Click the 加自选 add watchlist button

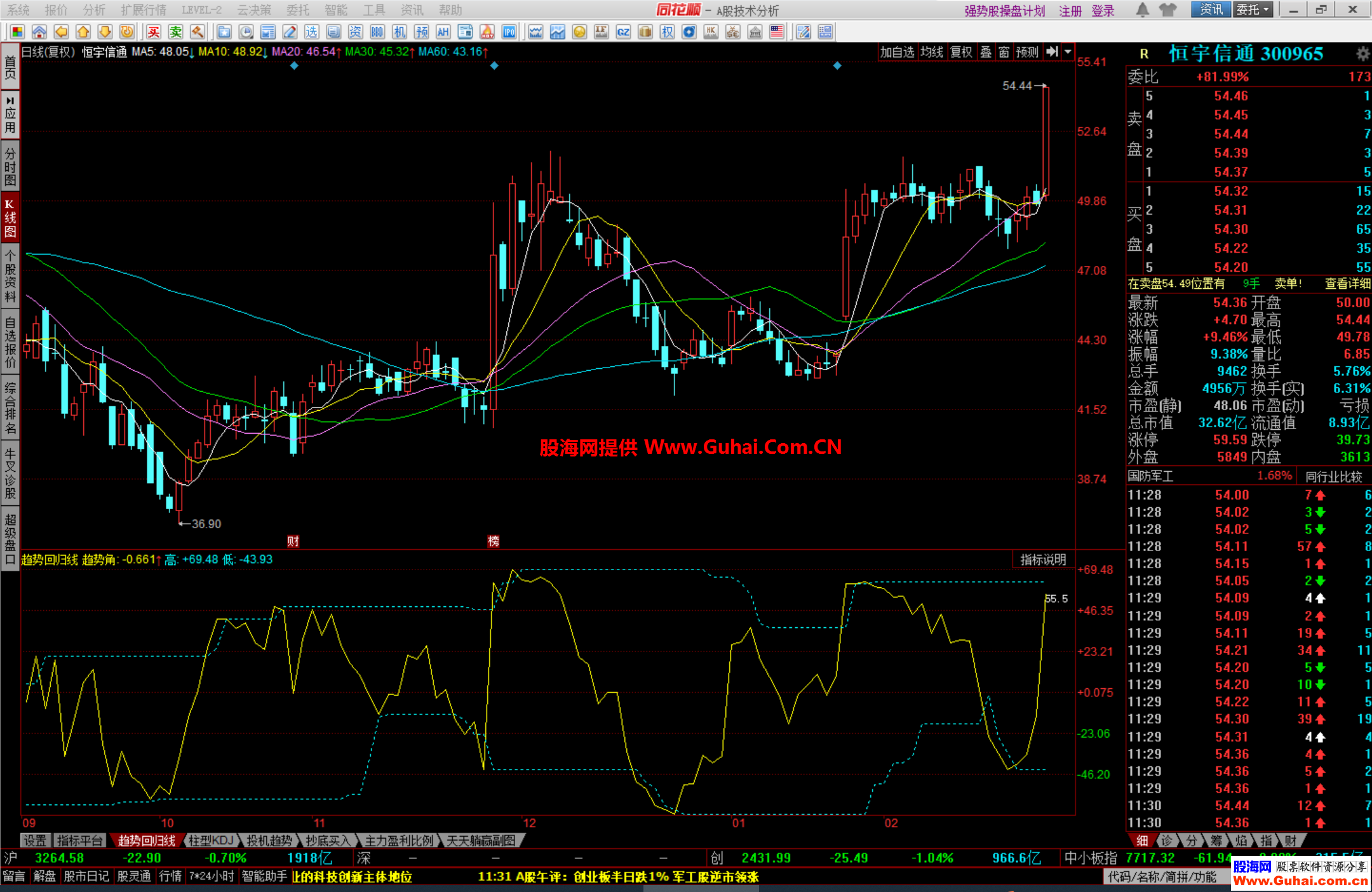coord(897,52)
